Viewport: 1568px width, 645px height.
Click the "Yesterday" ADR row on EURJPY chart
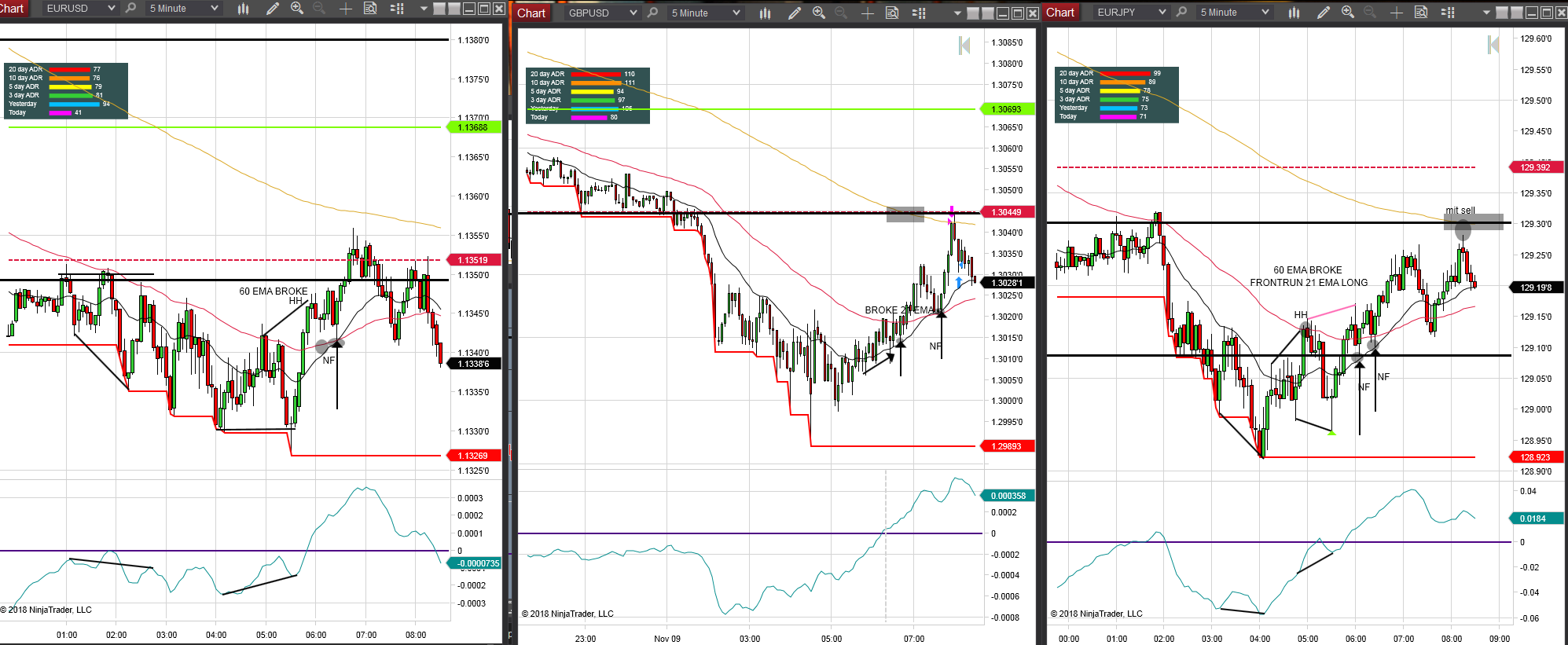[1103, 108]
